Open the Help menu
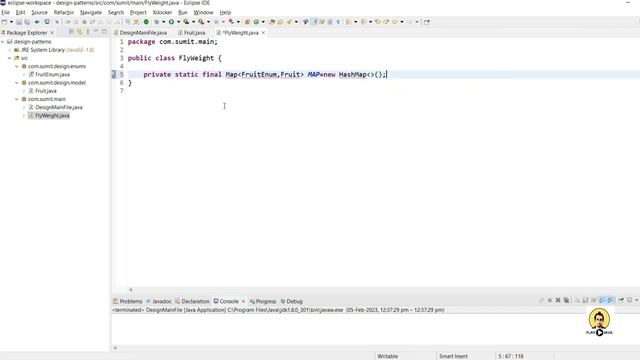This screenshot has width=640, height=360. 225,13
